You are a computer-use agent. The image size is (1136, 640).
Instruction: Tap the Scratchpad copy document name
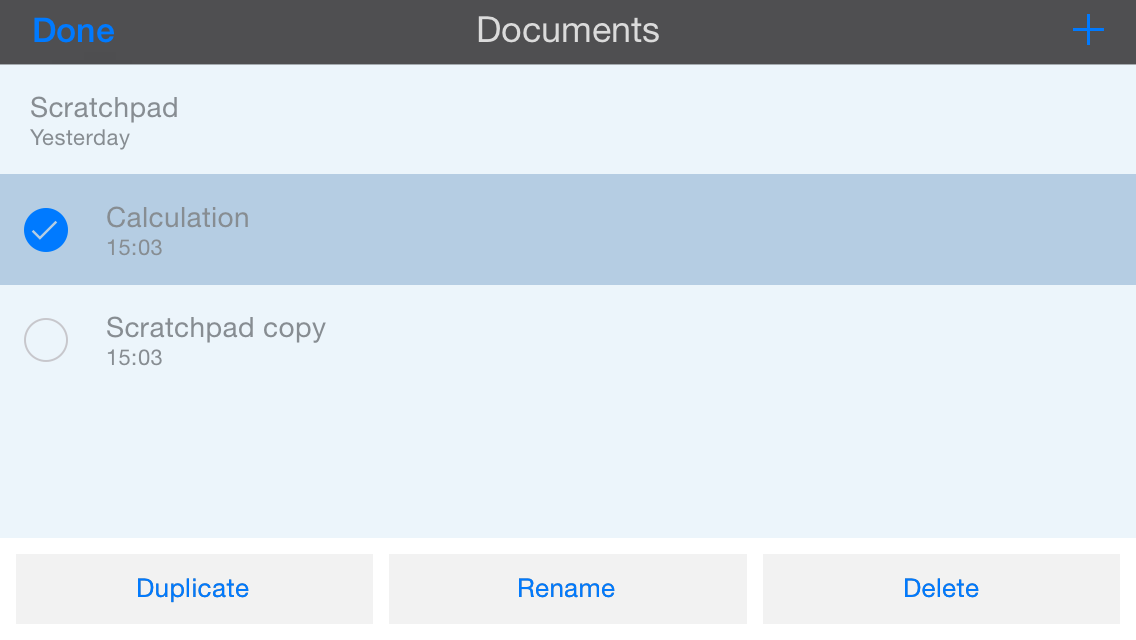pyautogui.click(x=216, y=328)
